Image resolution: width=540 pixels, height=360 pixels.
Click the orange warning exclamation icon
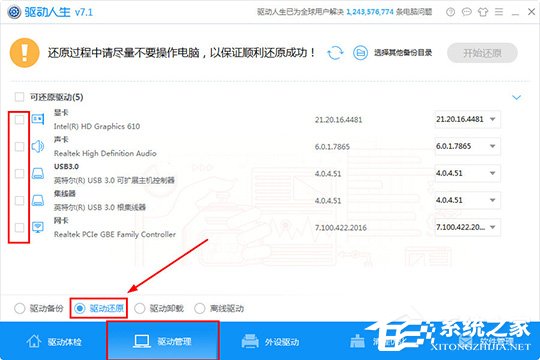24,53
